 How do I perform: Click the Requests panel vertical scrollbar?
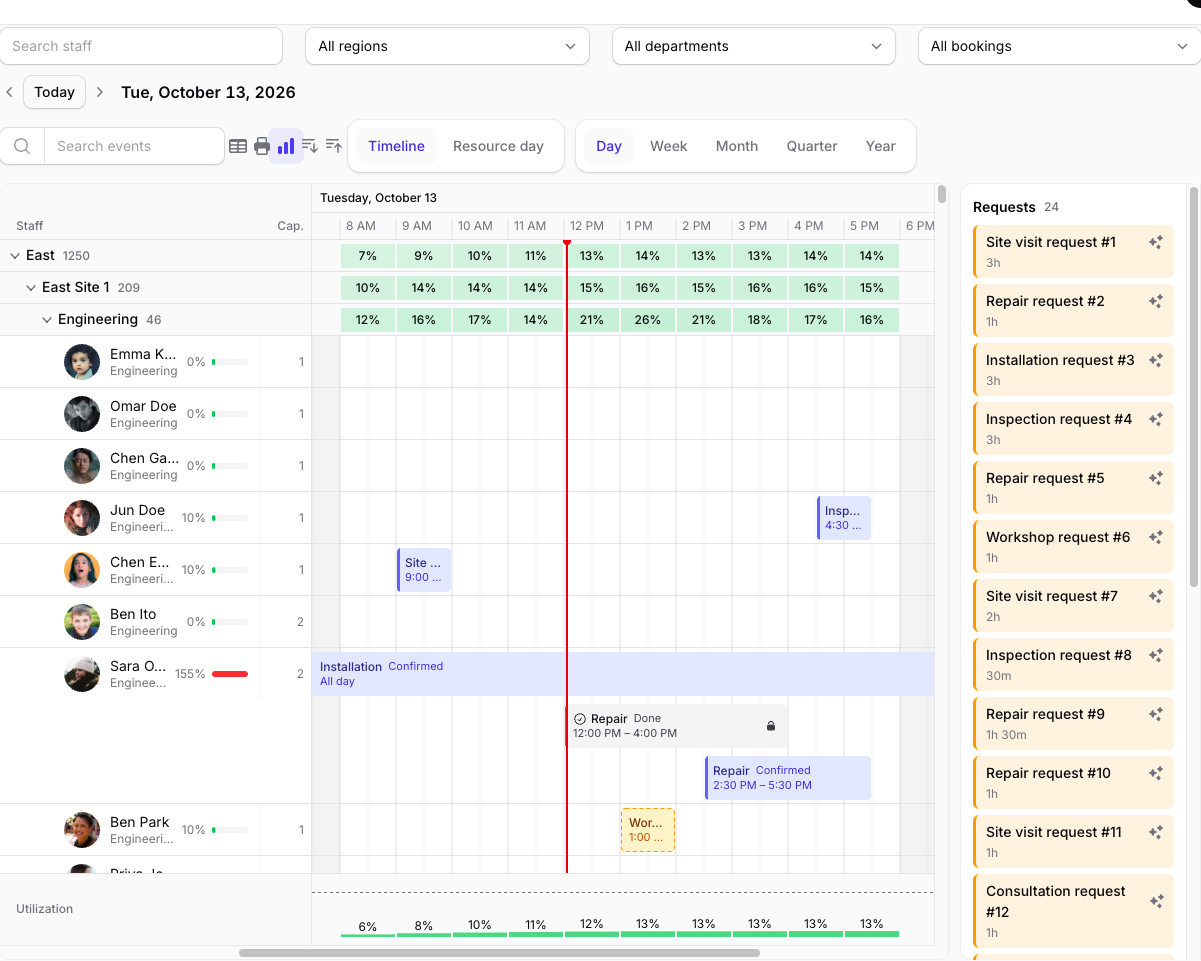pos(1193,386)
